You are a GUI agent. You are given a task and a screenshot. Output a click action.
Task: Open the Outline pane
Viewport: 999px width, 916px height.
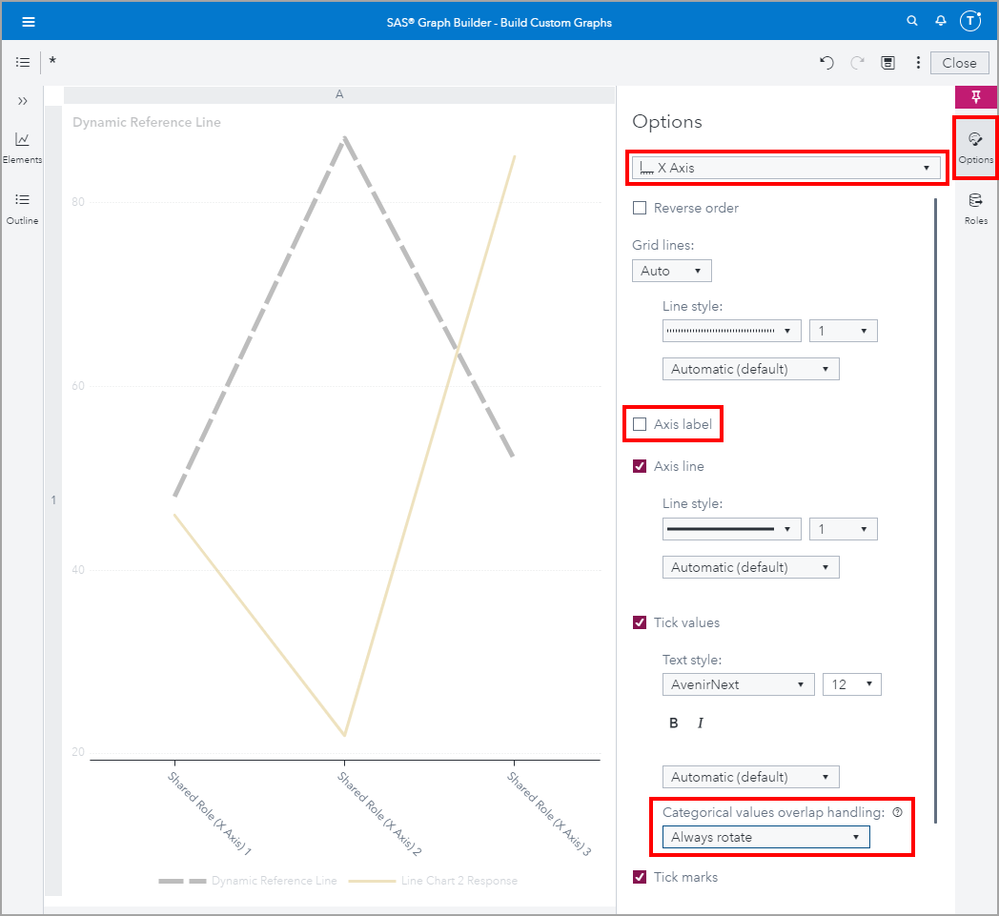(22, 209)
